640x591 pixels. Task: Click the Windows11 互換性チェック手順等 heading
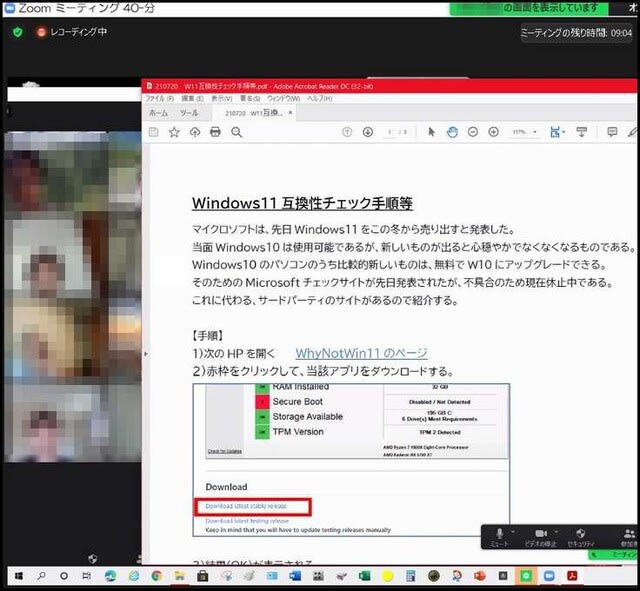point(302,203)
